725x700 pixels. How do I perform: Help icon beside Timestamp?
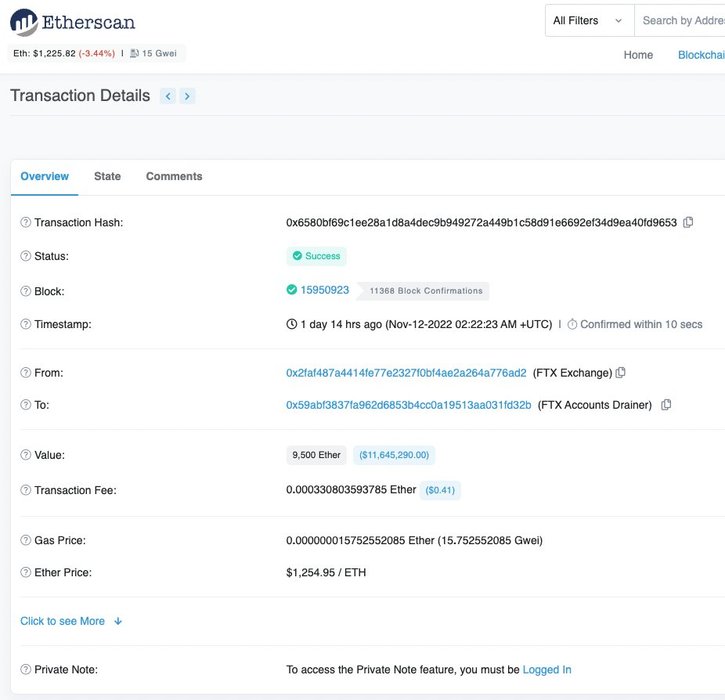click(25, 324)
